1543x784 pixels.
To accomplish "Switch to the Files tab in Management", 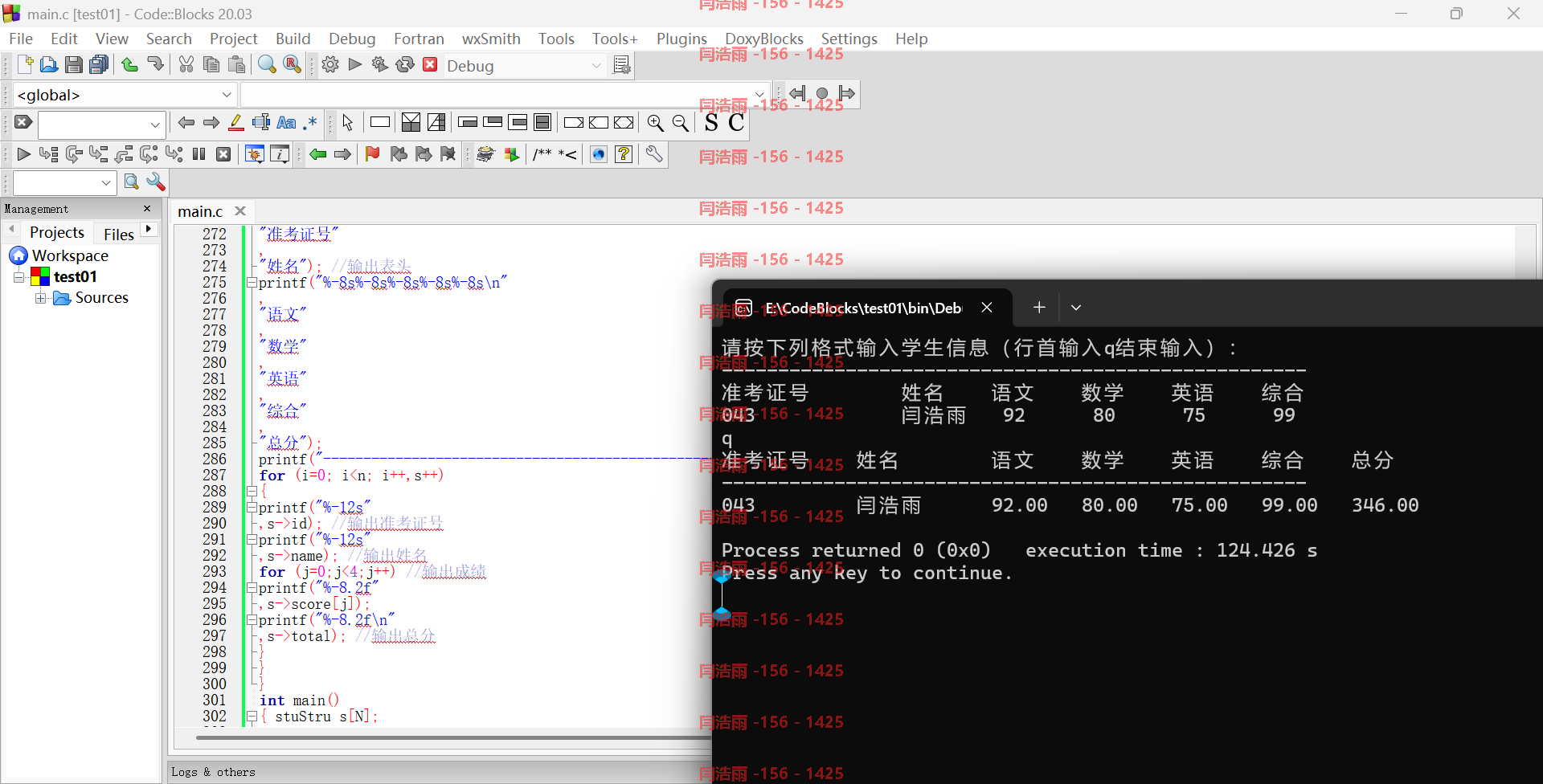I will pyautogui.click(x=119, y=234).
